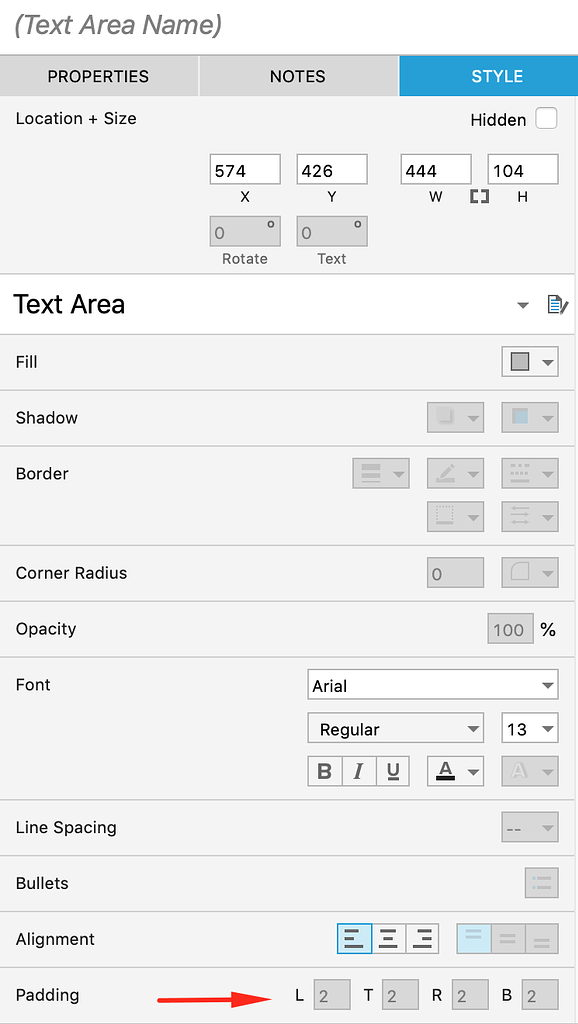The image size is (578, 1024).
Task: Select the right horizontal alignment icon
Action: [x=424, y=938]
